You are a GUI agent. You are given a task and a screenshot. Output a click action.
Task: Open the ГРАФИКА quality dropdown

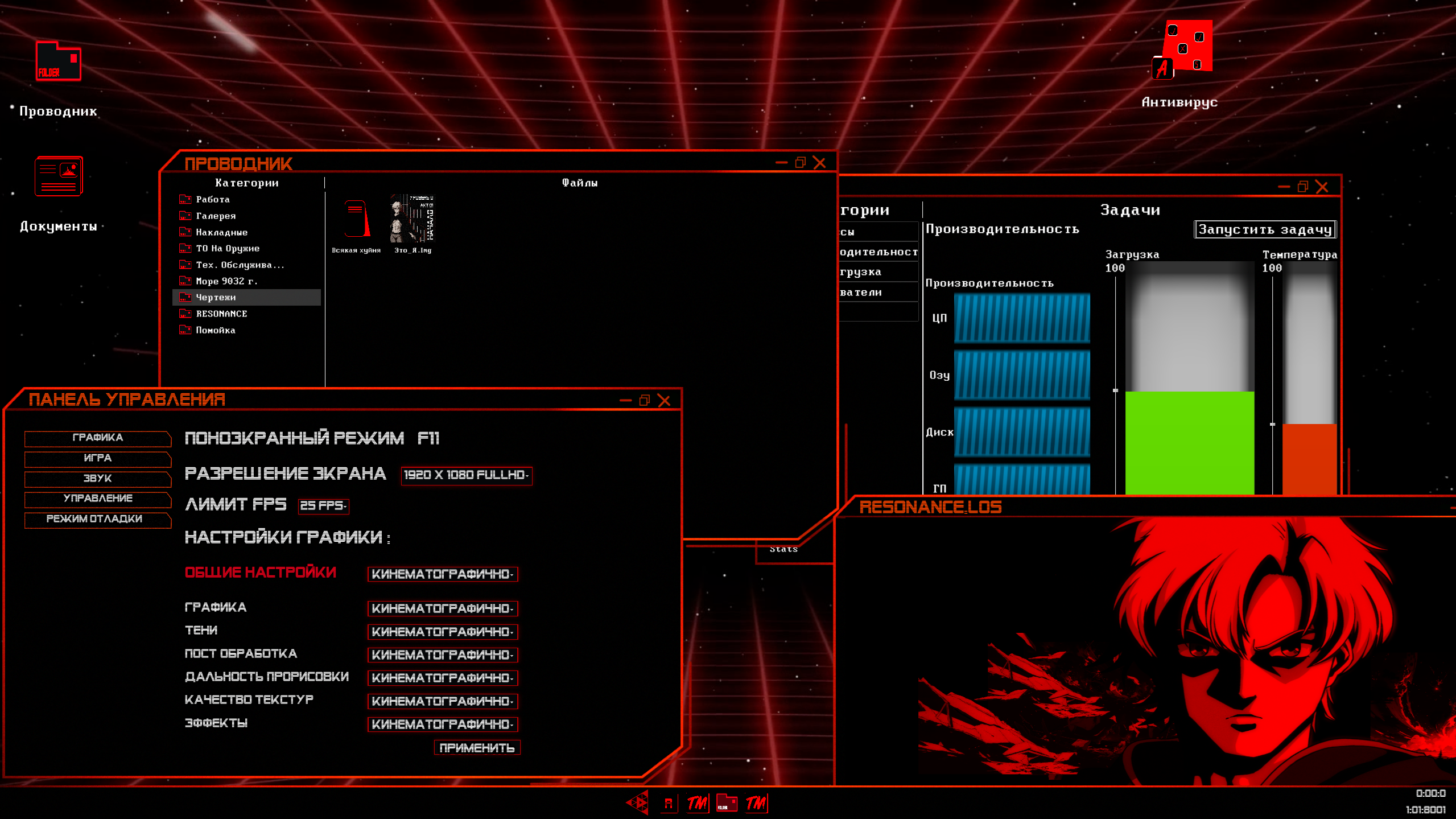pos(443,608)
